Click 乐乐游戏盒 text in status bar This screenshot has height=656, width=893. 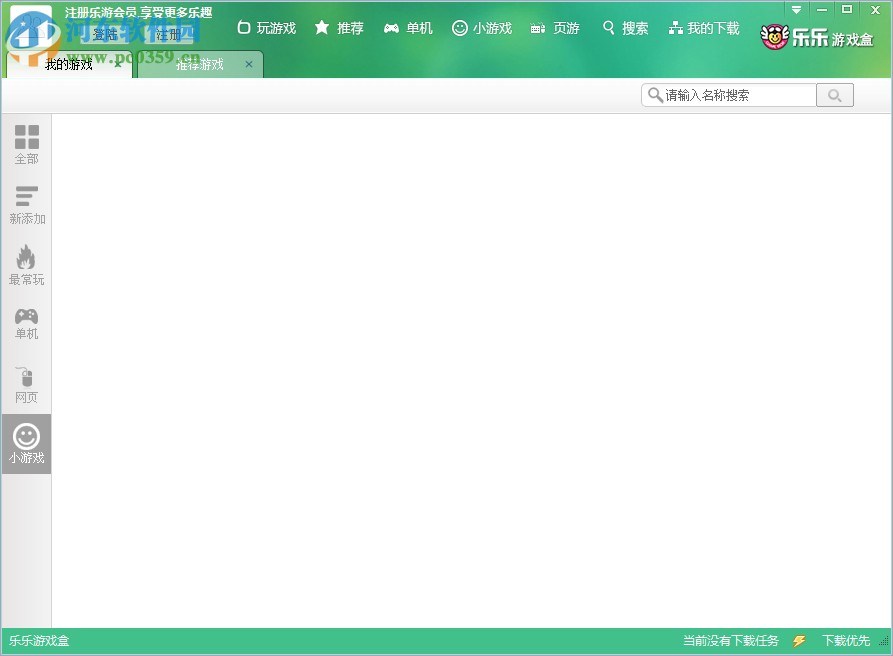39,641
